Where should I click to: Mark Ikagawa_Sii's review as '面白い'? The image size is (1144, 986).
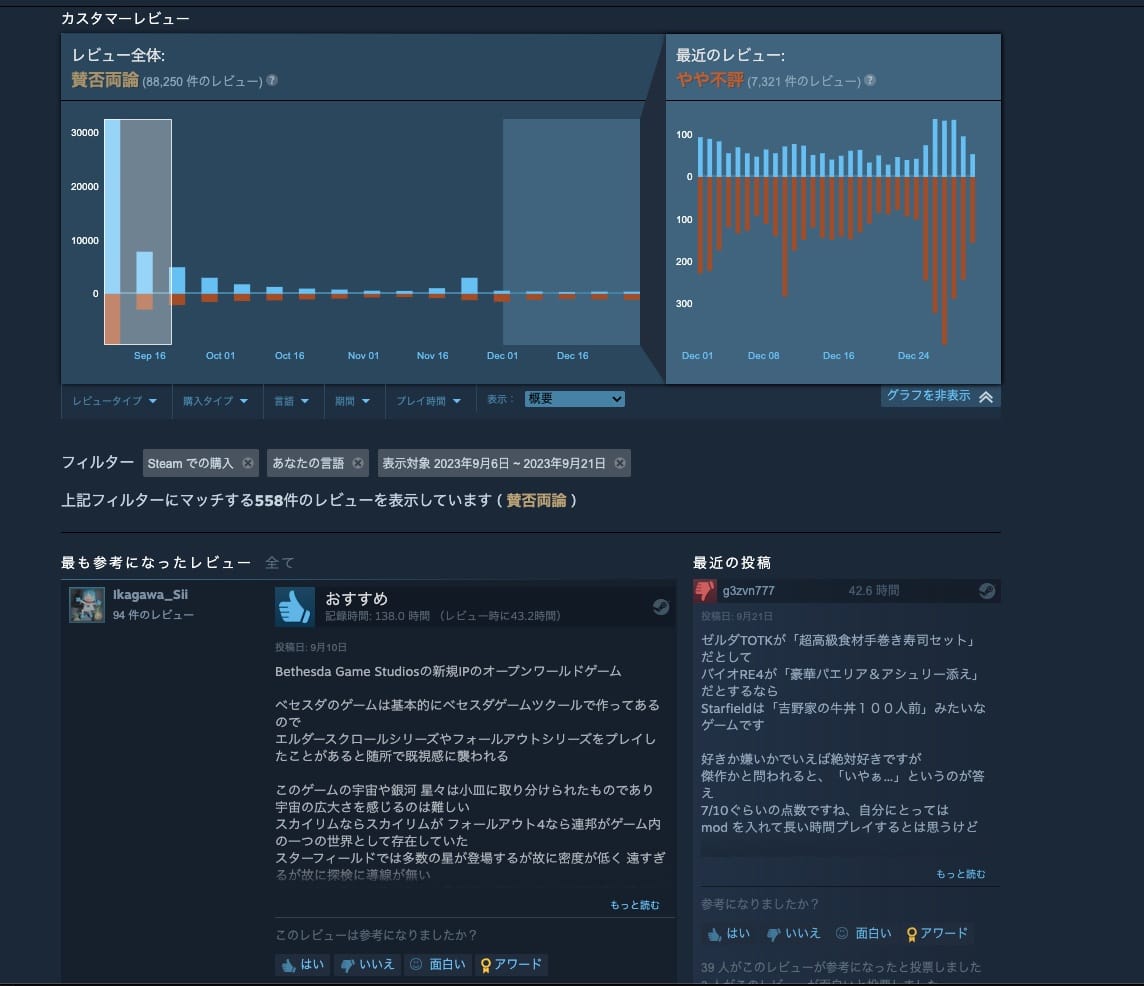[x=437, y=964]
